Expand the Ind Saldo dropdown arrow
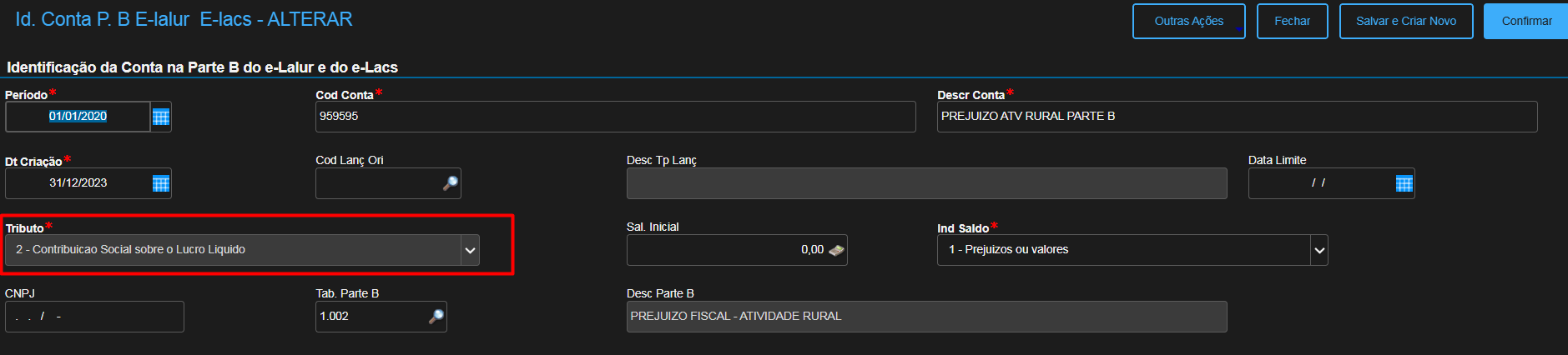 pyautogui.click(x=1318, y=250)
